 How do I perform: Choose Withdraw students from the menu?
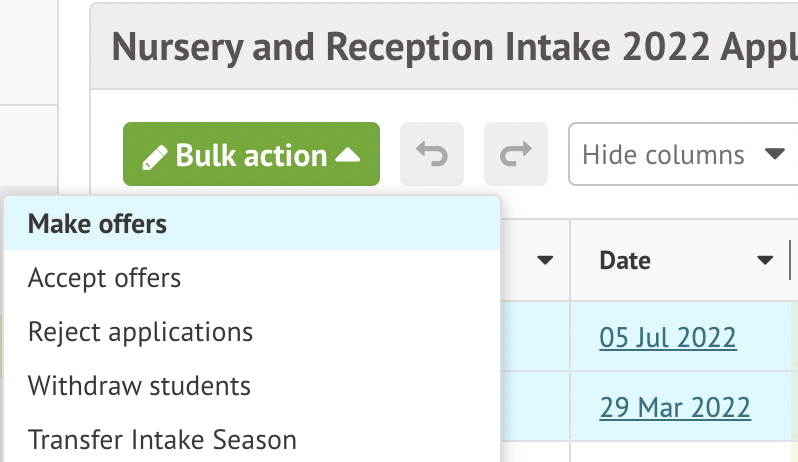click(139, 385)
